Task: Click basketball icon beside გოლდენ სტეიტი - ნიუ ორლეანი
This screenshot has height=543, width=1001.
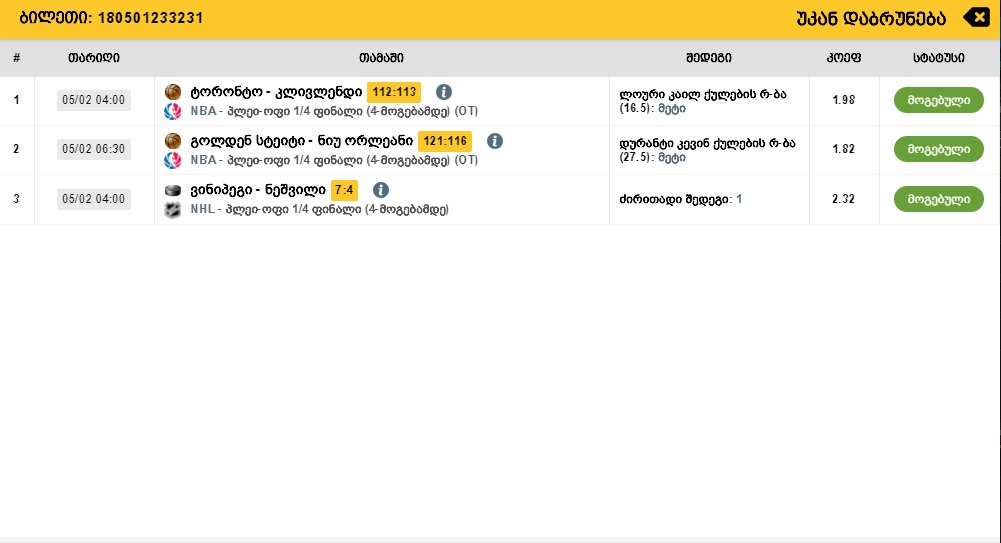Action: (x=173, y=141)
